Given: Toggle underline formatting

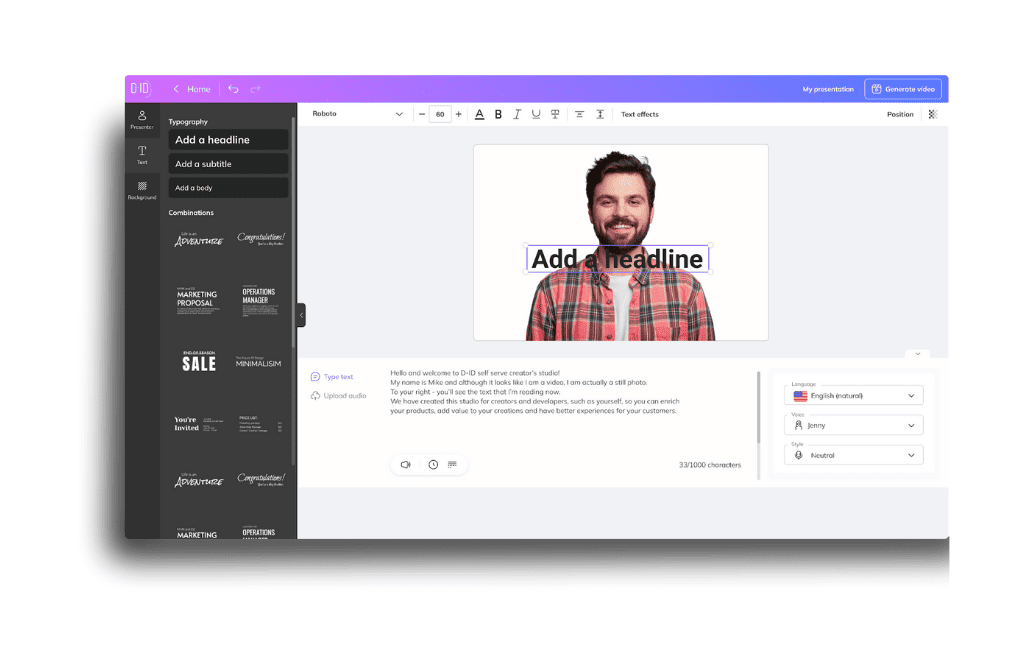Looking at the screenshot, I should (x=536, y=114).
